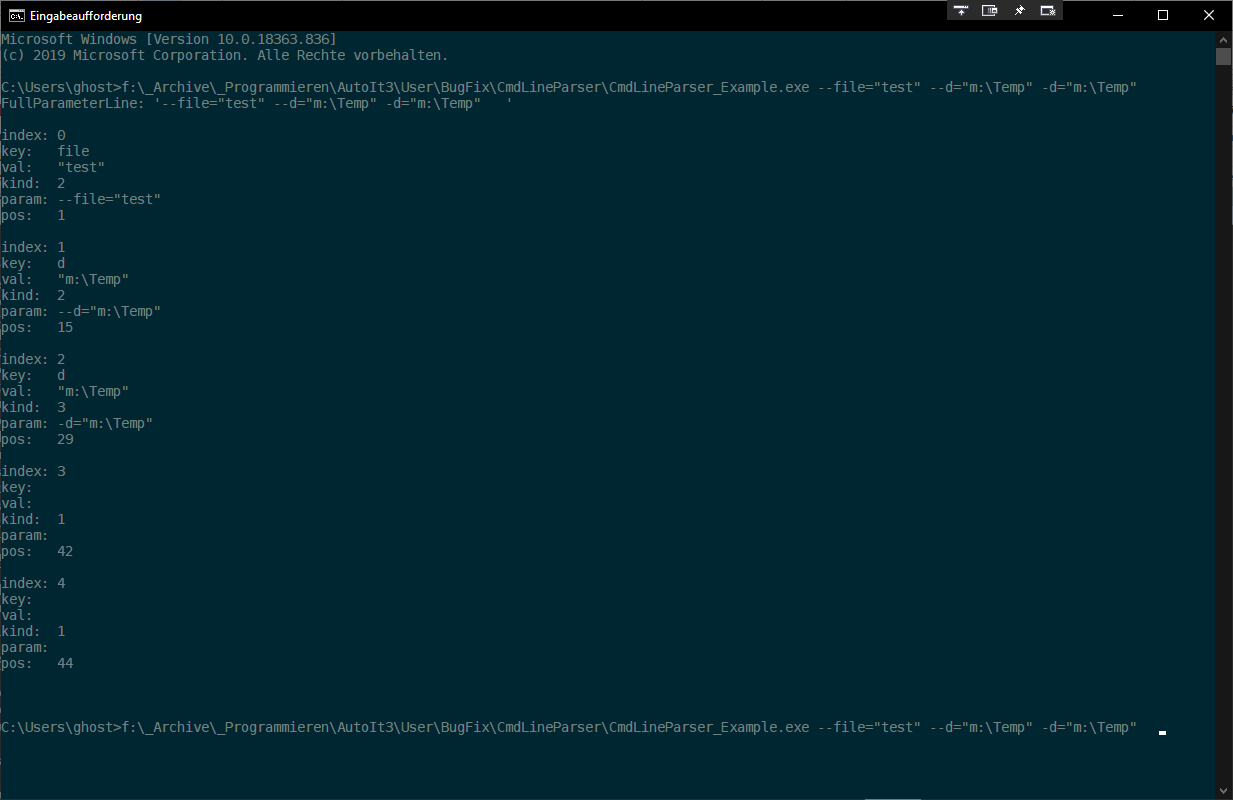
Task: Click the 'index: 0' output line
Action: [x=33, y=135]
